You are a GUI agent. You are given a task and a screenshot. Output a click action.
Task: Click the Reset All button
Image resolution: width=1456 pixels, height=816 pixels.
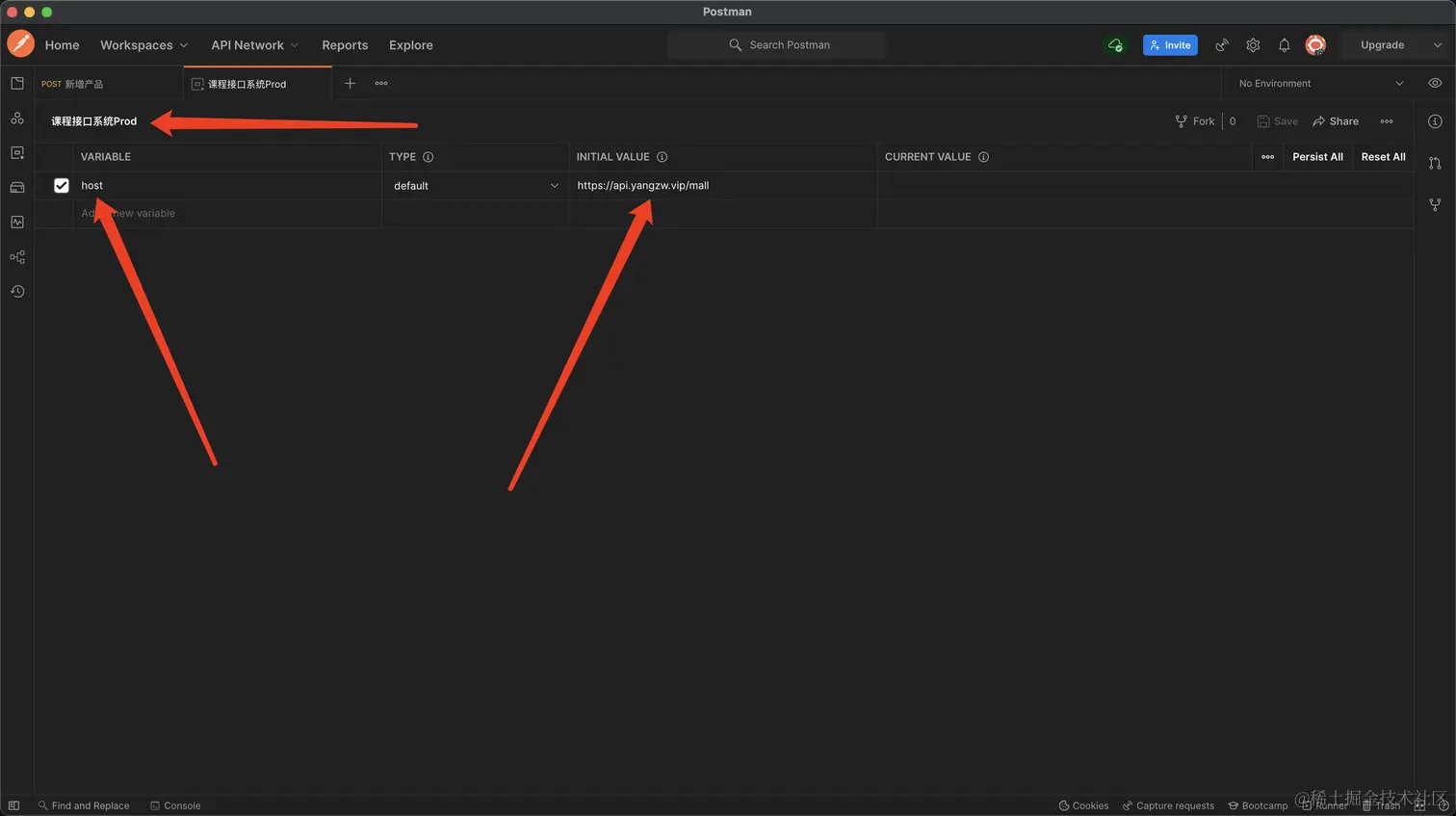[1383, 157]
